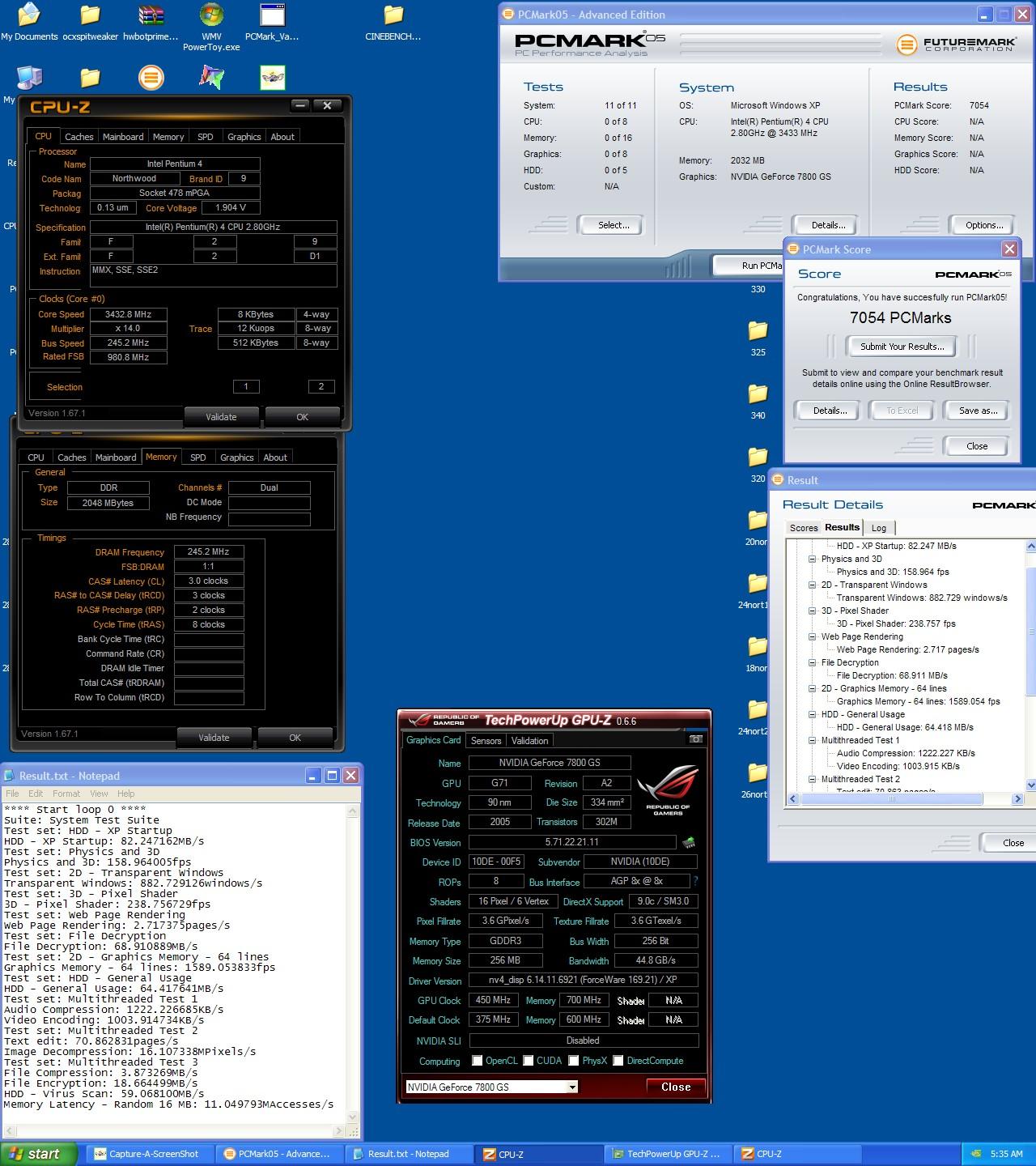Click Bus Interface question mark in GPU-Z
The height and width of the screenshot is (1166, 1036).
click(x=695, y=881)
